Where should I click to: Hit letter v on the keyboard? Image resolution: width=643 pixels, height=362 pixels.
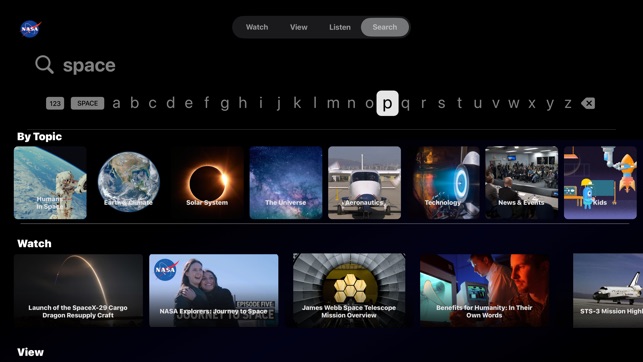496,103
